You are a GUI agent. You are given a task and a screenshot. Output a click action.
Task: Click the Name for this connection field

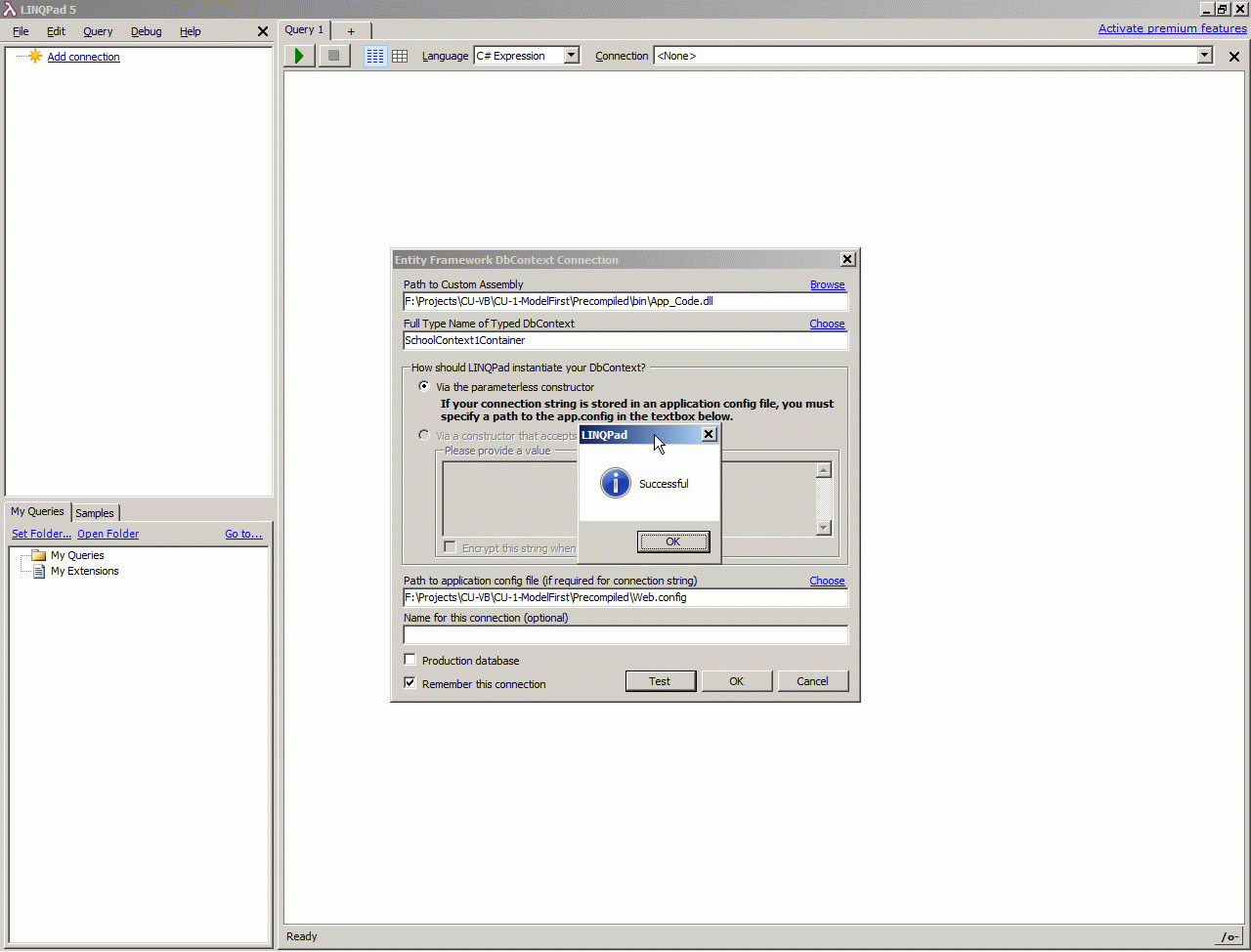point(625,634)
